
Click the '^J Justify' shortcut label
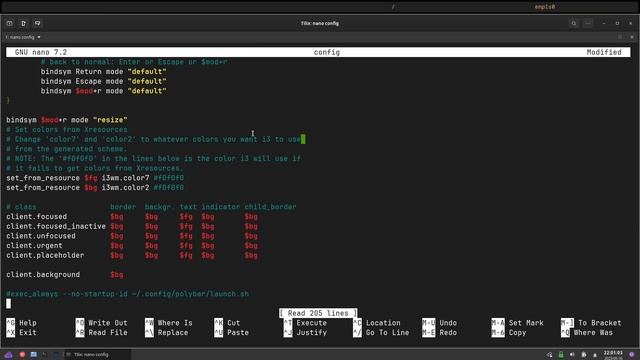point(305,333)
